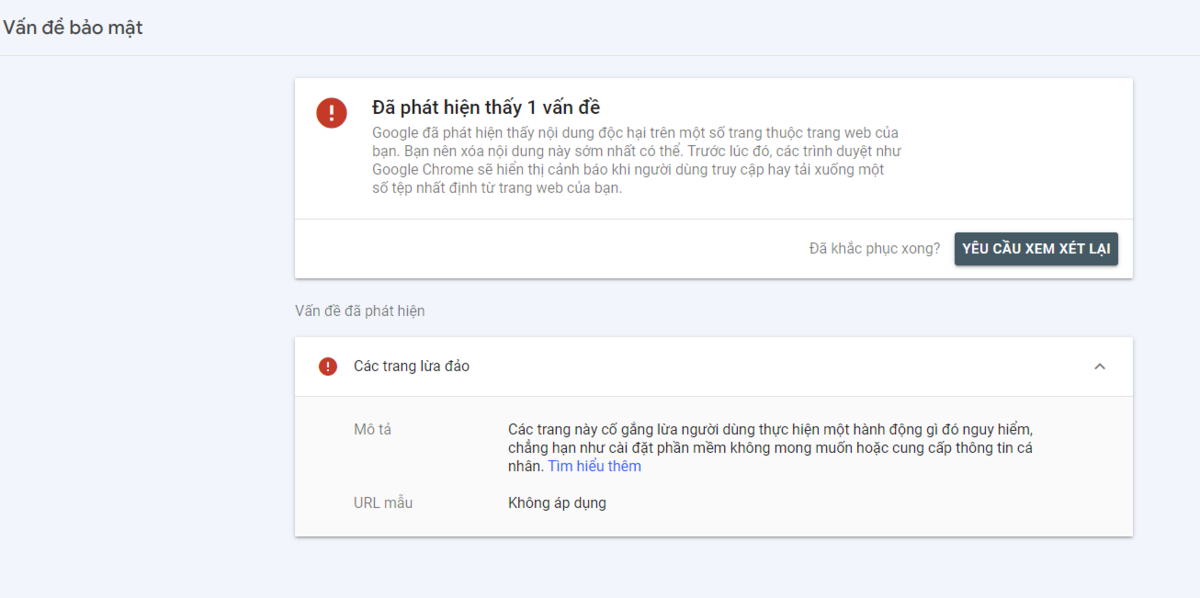Click the description line starting Các trang này cố gắng
Screen dimensions: 1200x598
[x=777, y=429]
